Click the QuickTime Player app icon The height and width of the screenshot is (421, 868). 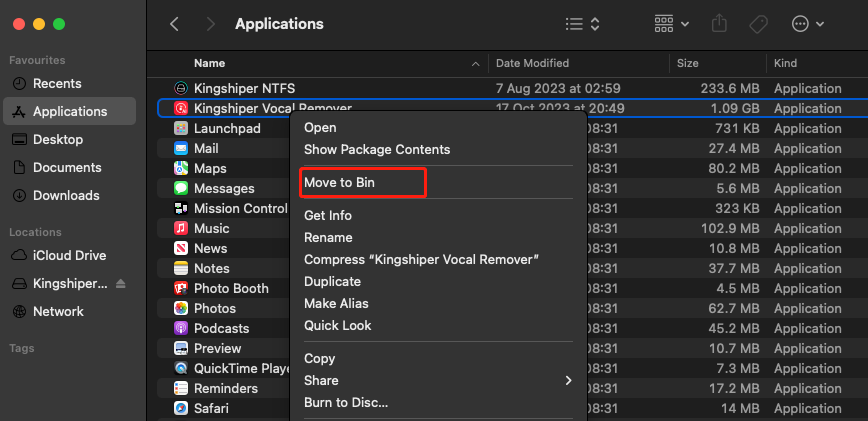click(x=180, y=368)
